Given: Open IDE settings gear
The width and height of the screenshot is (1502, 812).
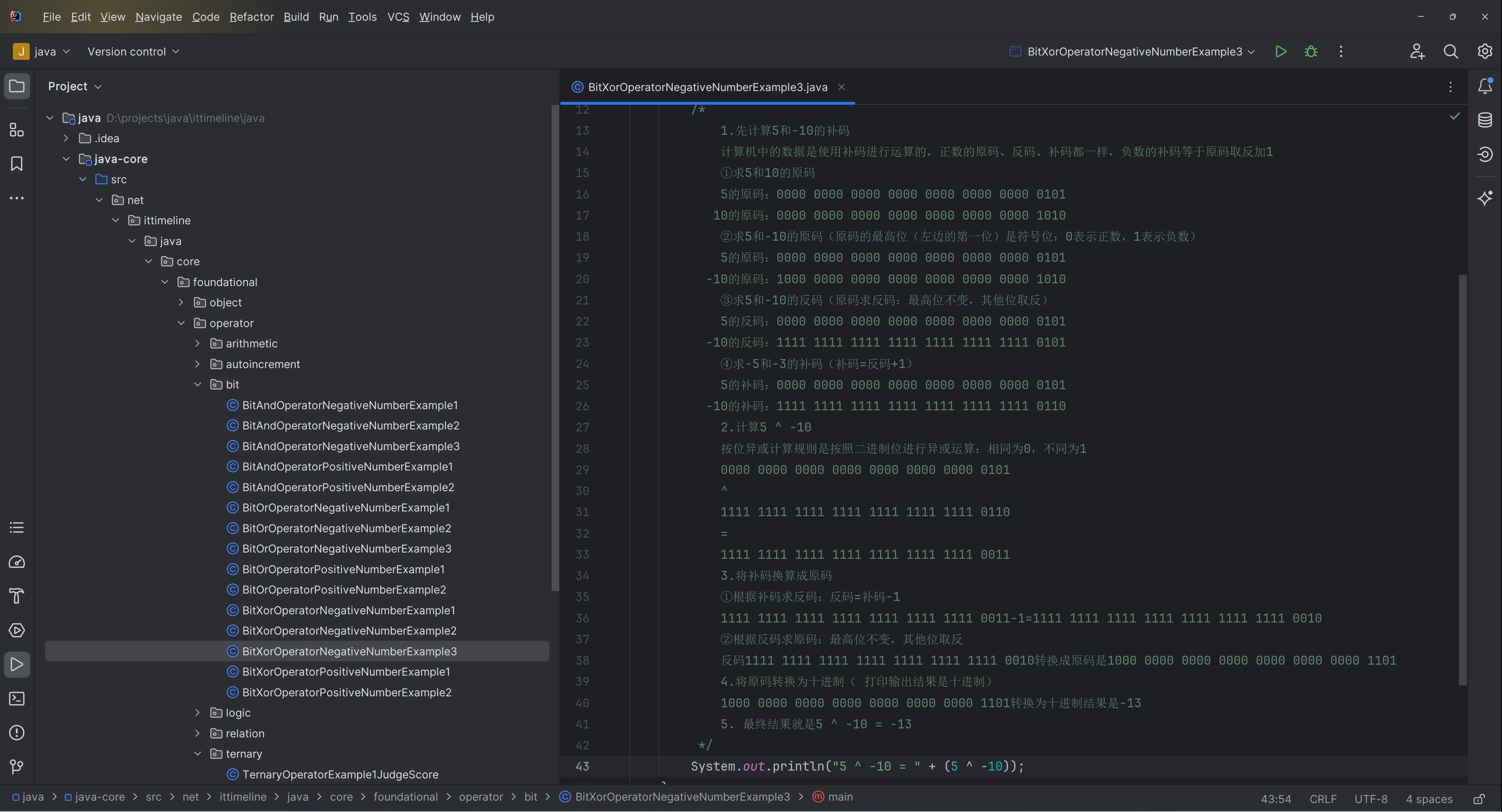Looking at the screenshot, I should (1484, 51).
